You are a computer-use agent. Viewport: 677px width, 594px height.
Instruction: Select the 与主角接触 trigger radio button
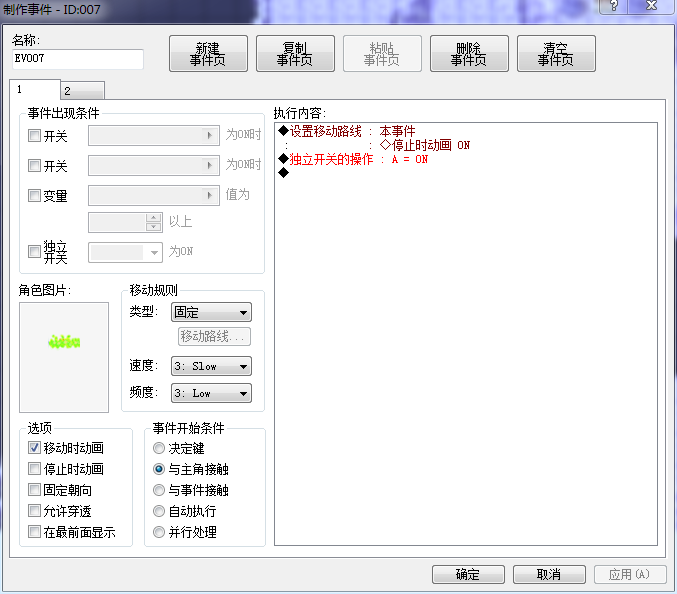point(159,469)
